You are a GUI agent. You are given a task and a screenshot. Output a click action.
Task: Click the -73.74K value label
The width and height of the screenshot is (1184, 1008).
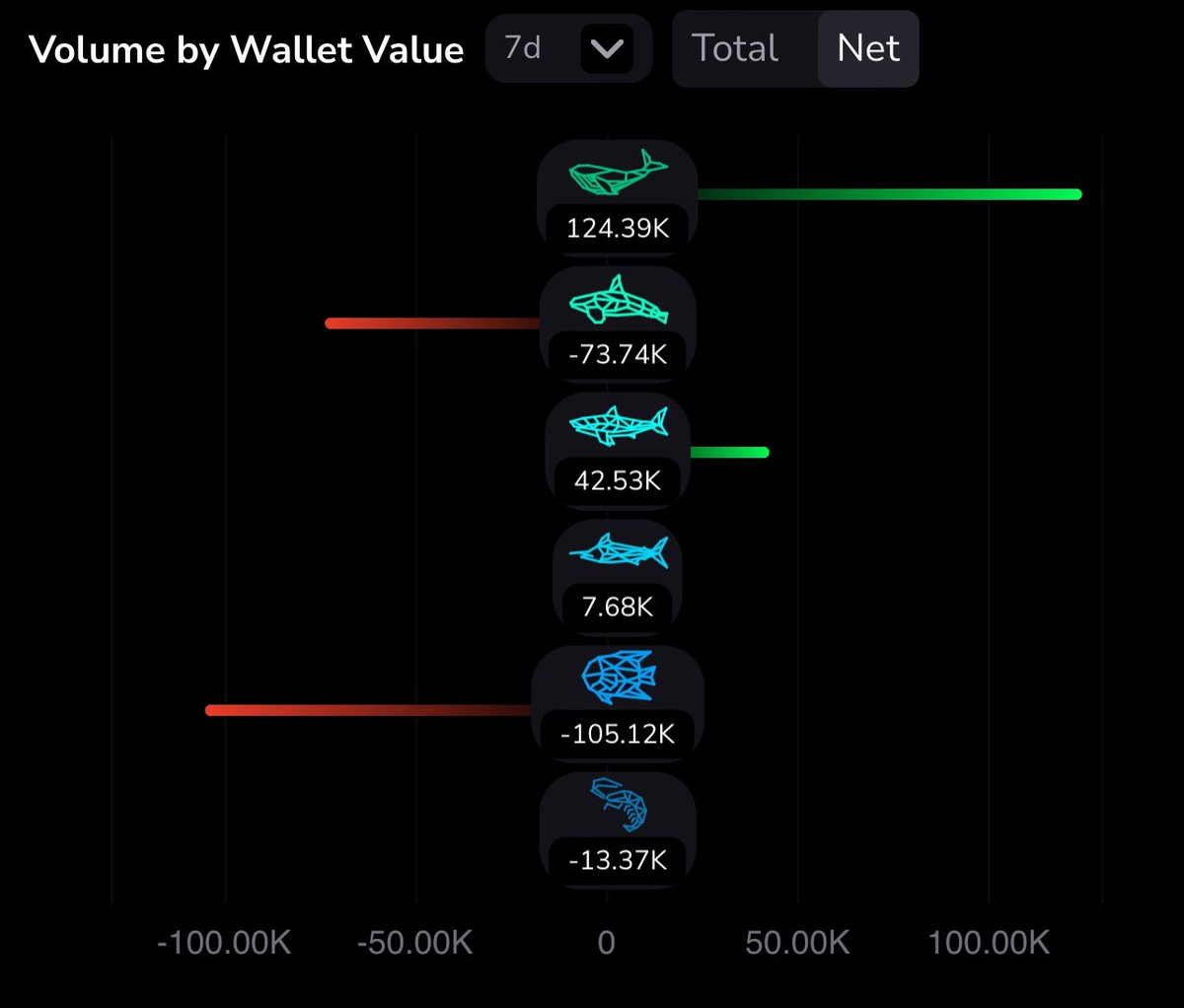[x=618, y=354]
